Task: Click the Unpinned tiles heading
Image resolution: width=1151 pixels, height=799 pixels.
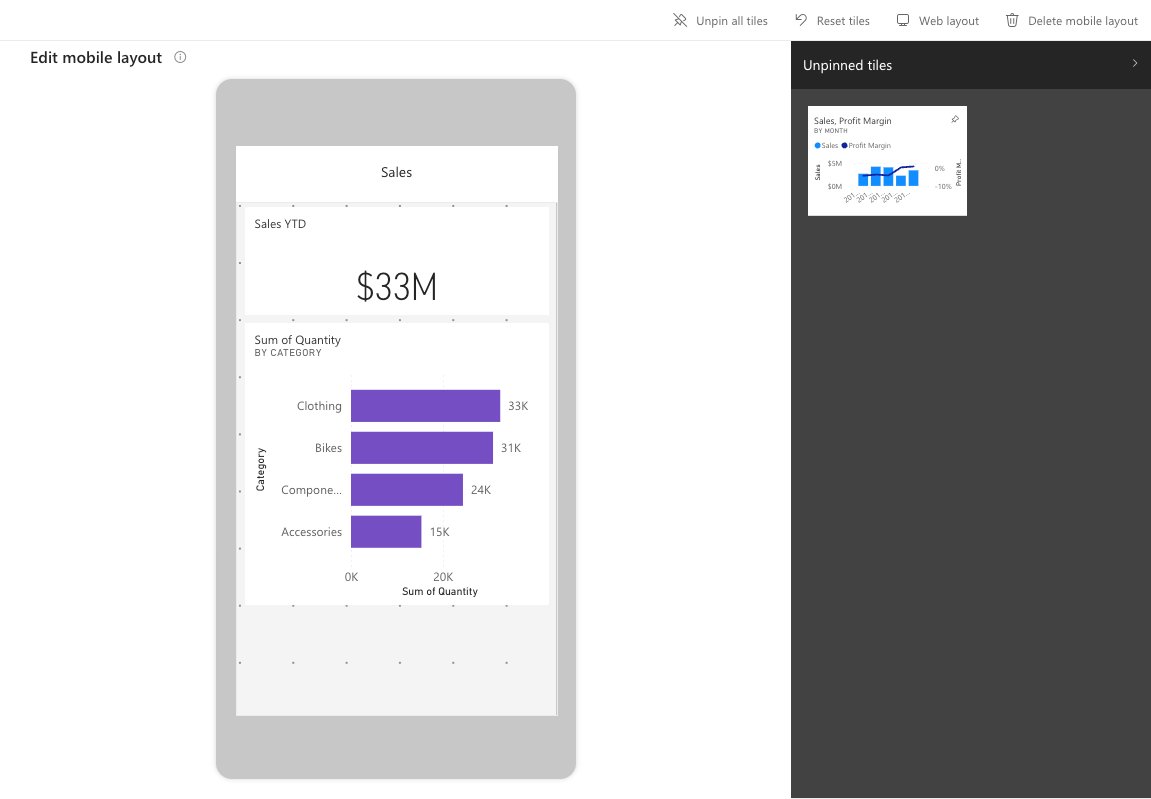Action: pos(847,65)
